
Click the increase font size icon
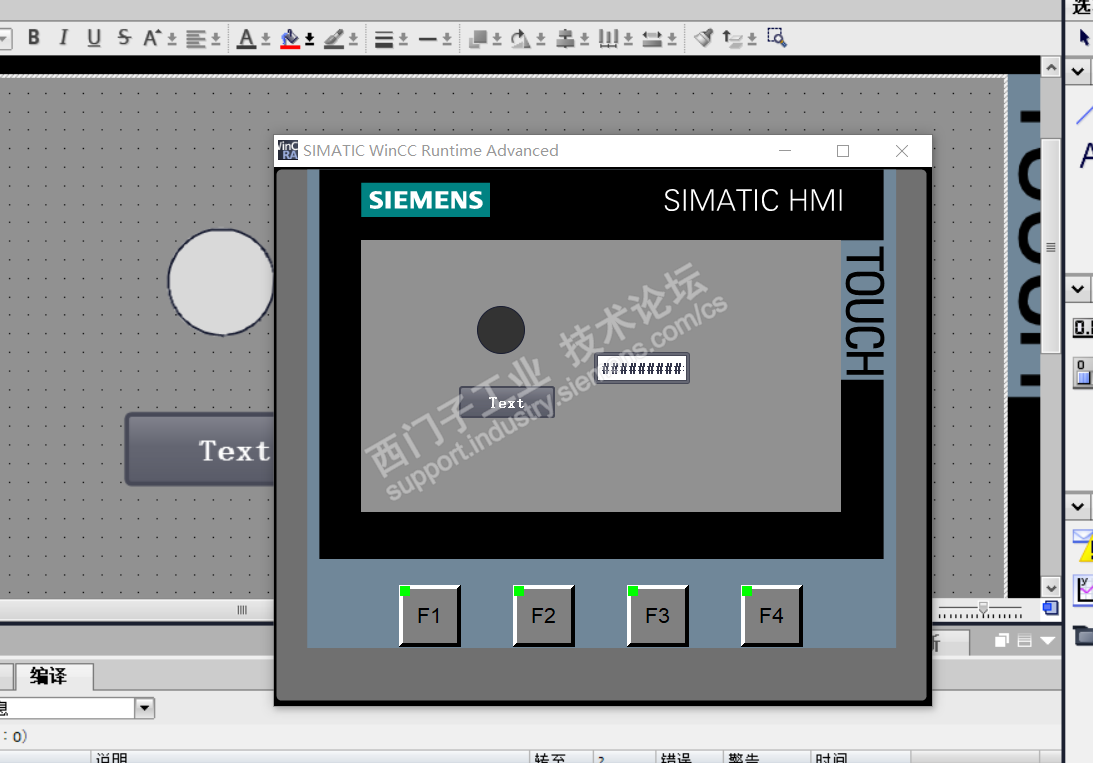tap(152, 38)
